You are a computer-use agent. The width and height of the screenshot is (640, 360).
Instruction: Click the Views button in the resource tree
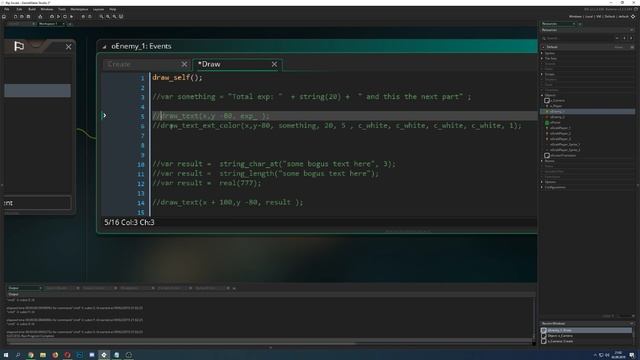coord(619,47)
